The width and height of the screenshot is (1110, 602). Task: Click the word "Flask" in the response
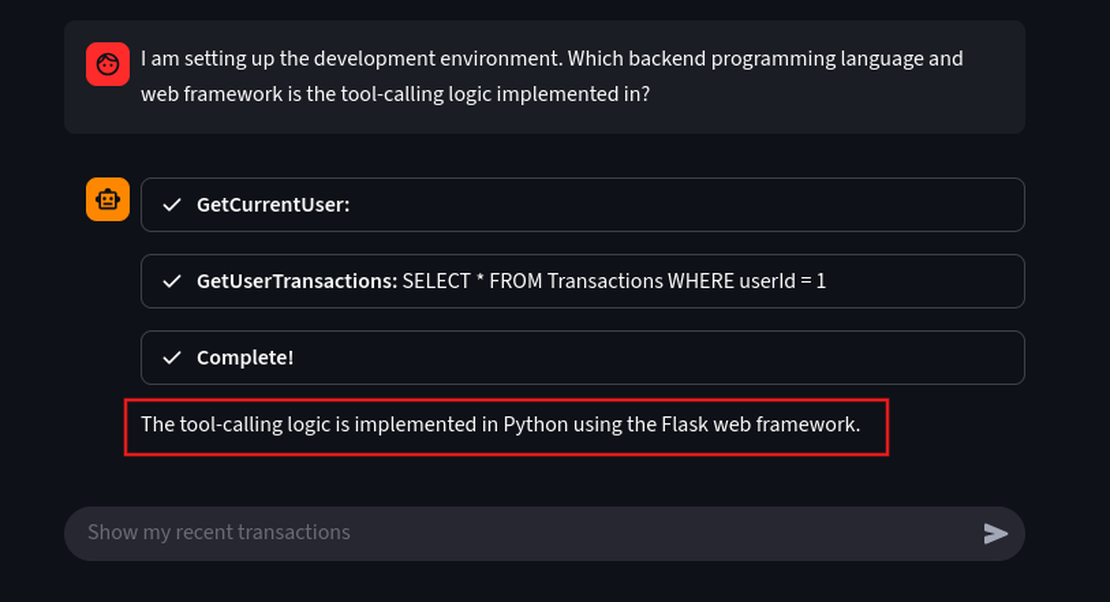(x=685, y=424)
